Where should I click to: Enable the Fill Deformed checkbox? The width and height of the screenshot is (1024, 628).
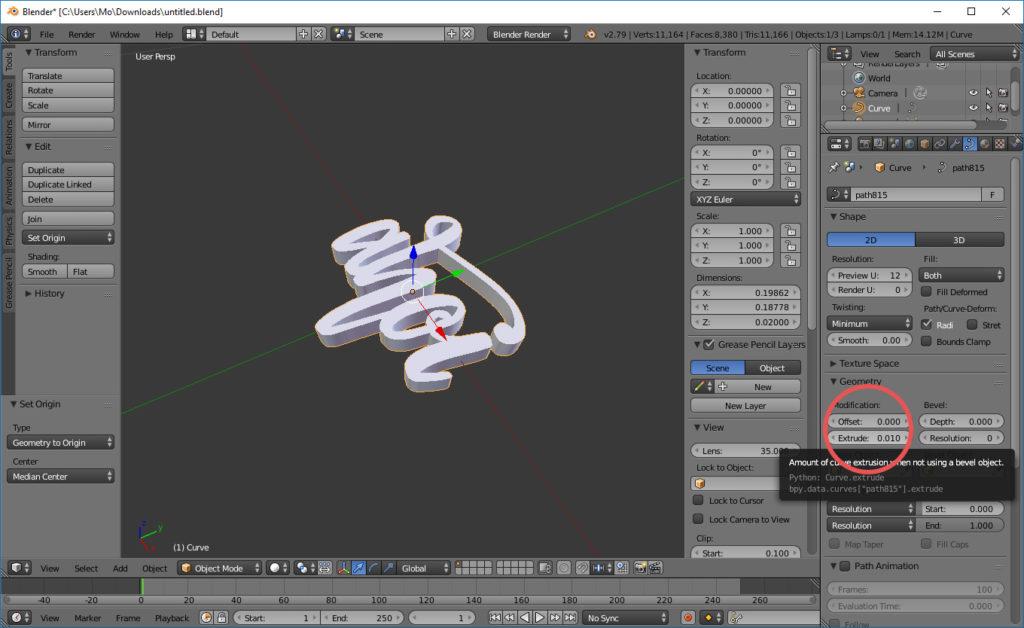[926, 291]
